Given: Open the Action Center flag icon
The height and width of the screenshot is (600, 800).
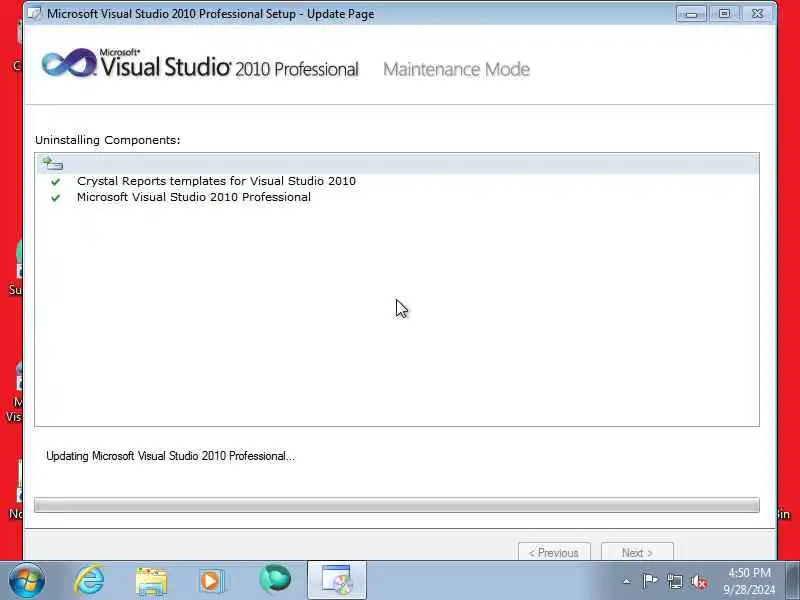Looking at the screenshot, I should 649,581.
